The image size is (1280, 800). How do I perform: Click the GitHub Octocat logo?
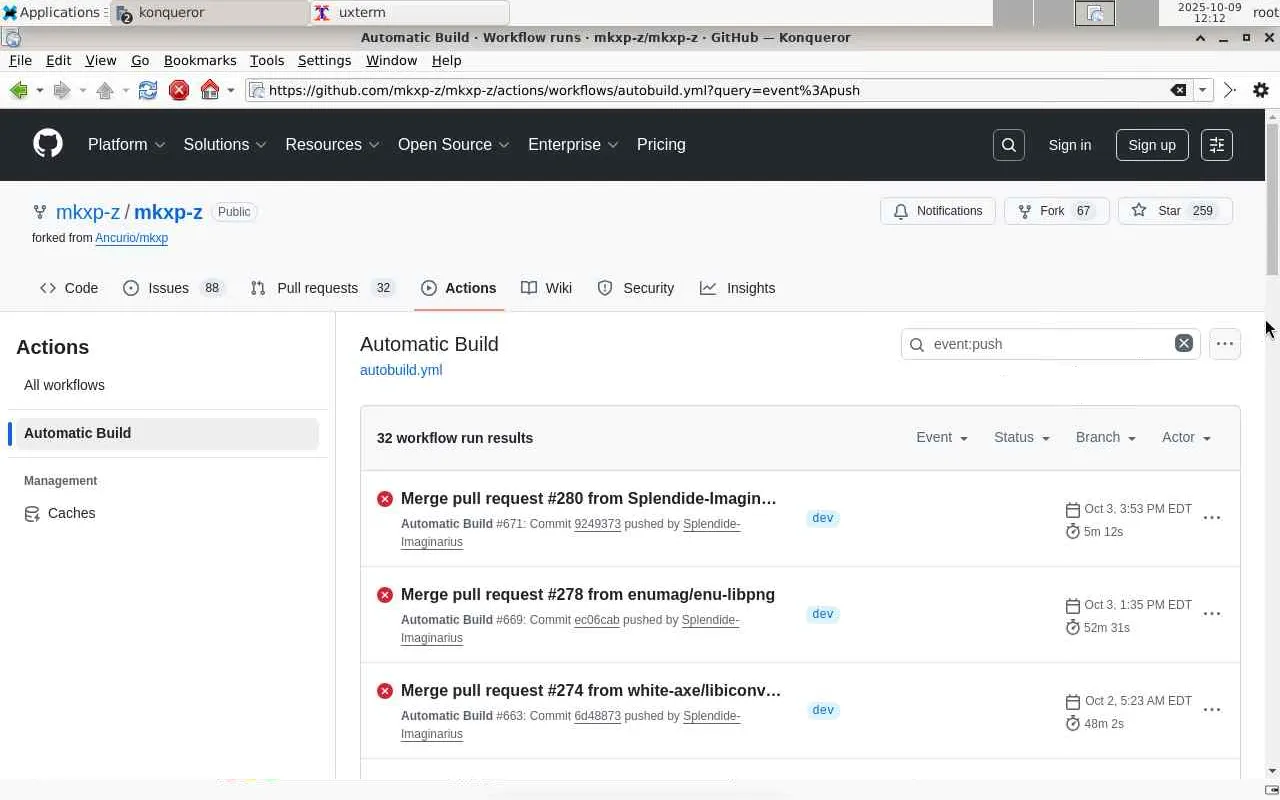click(x=48, y=144)
